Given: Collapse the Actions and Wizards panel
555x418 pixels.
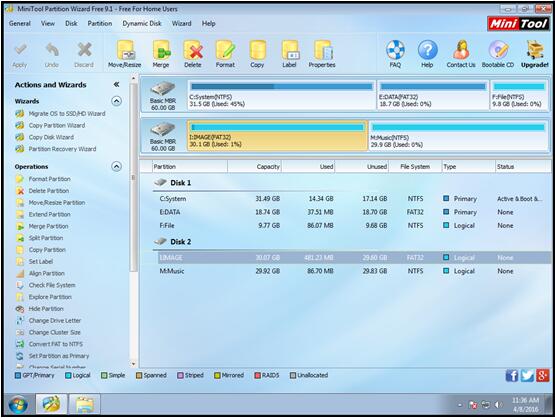Looking at the screenshot, I should [116, 85].
